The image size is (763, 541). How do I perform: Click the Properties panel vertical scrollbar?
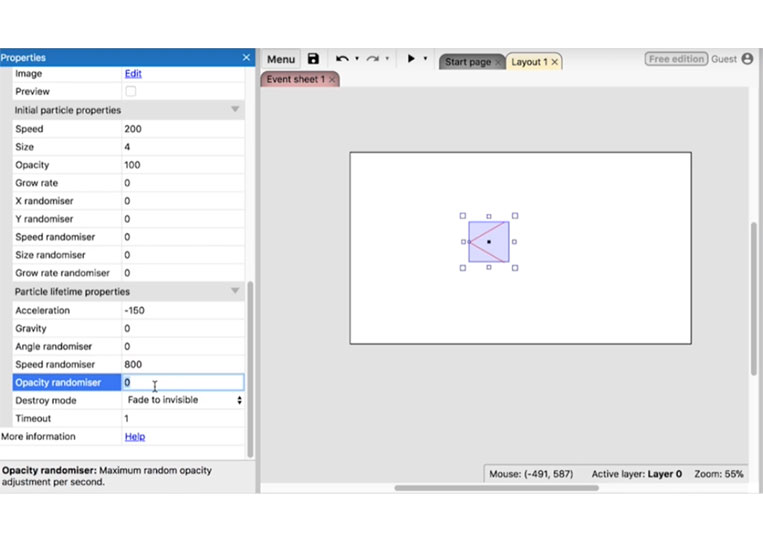coord(250,369)
